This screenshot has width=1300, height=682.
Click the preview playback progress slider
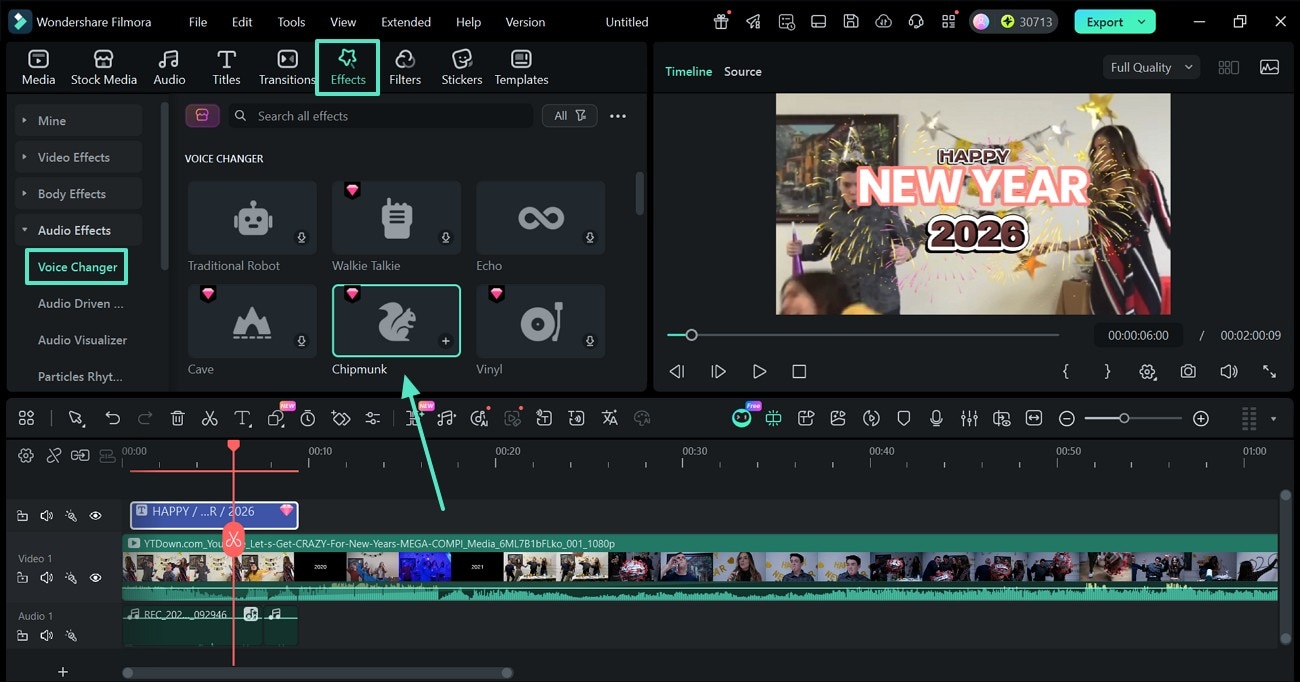(x=863, y=335)
